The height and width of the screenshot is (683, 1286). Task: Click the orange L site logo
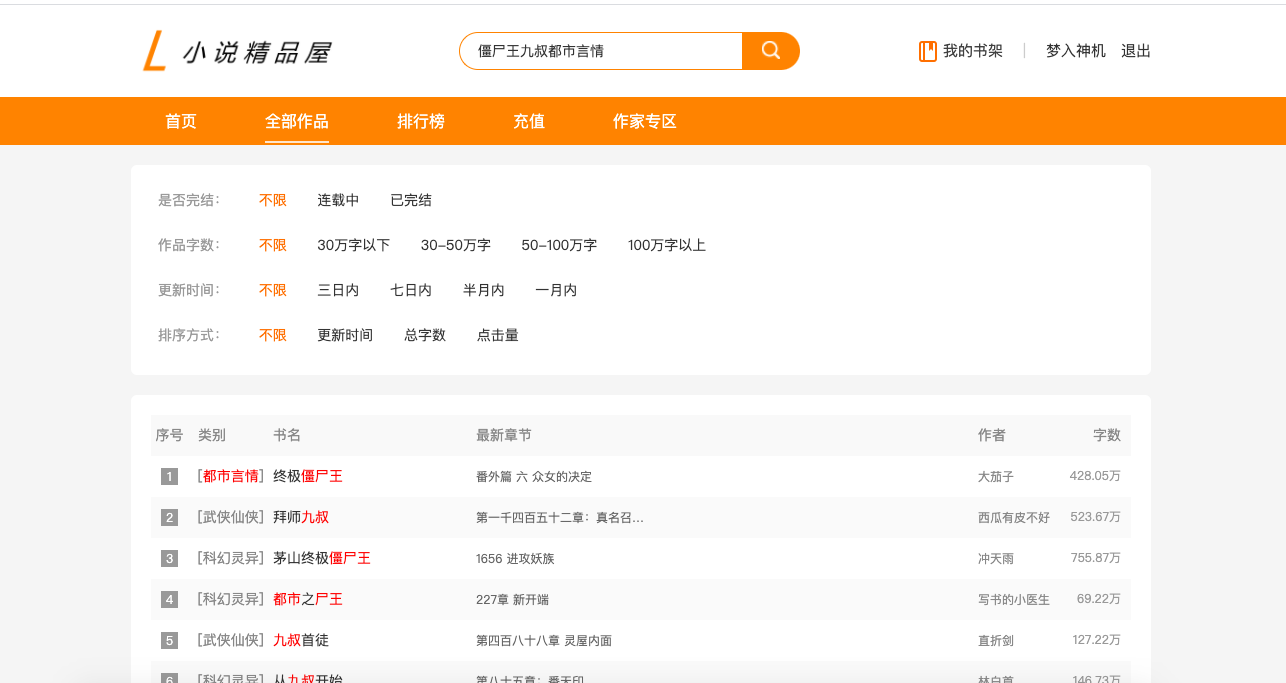tap(156, 49)
